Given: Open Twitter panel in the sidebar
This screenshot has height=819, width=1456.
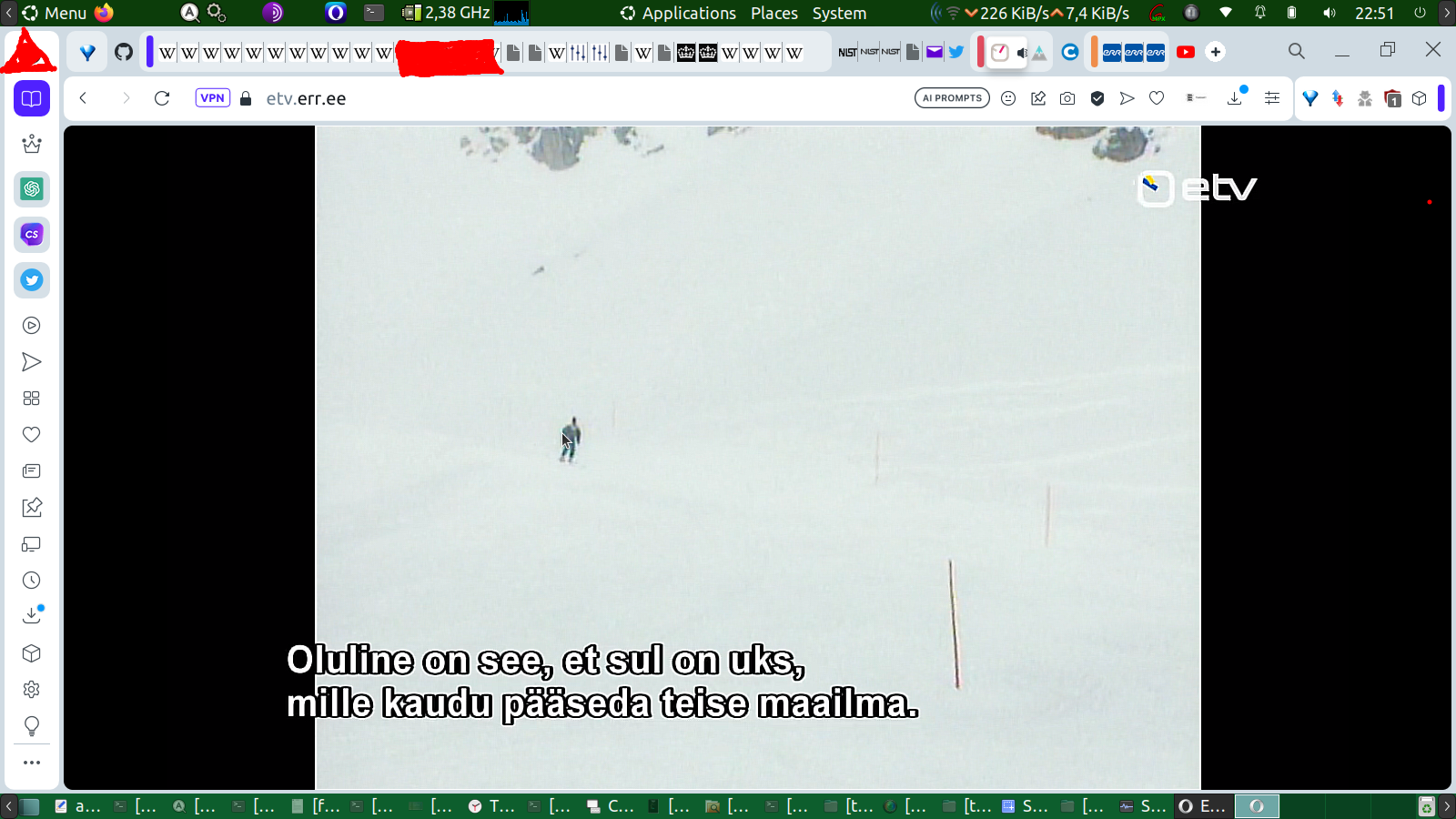Looking at the screenshot, I should click(x=32, y=280).
